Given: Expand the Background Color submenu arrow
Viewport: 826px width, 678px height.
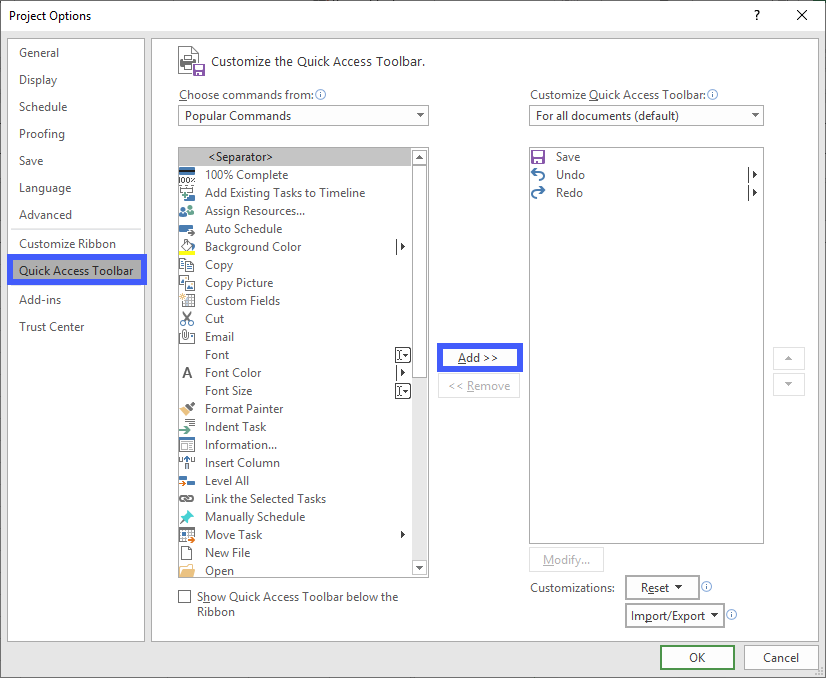Looking at the screenshot, I should (x=402, y=247).
